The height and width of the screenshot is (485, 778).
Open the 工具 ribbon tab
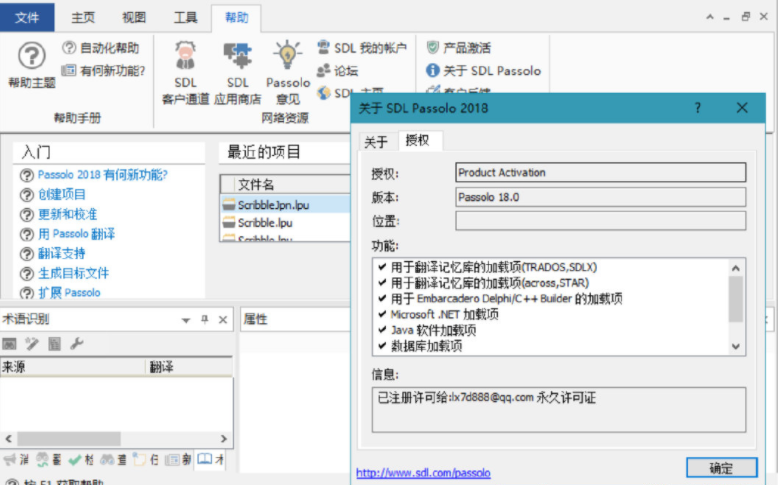tap(185, 18)
